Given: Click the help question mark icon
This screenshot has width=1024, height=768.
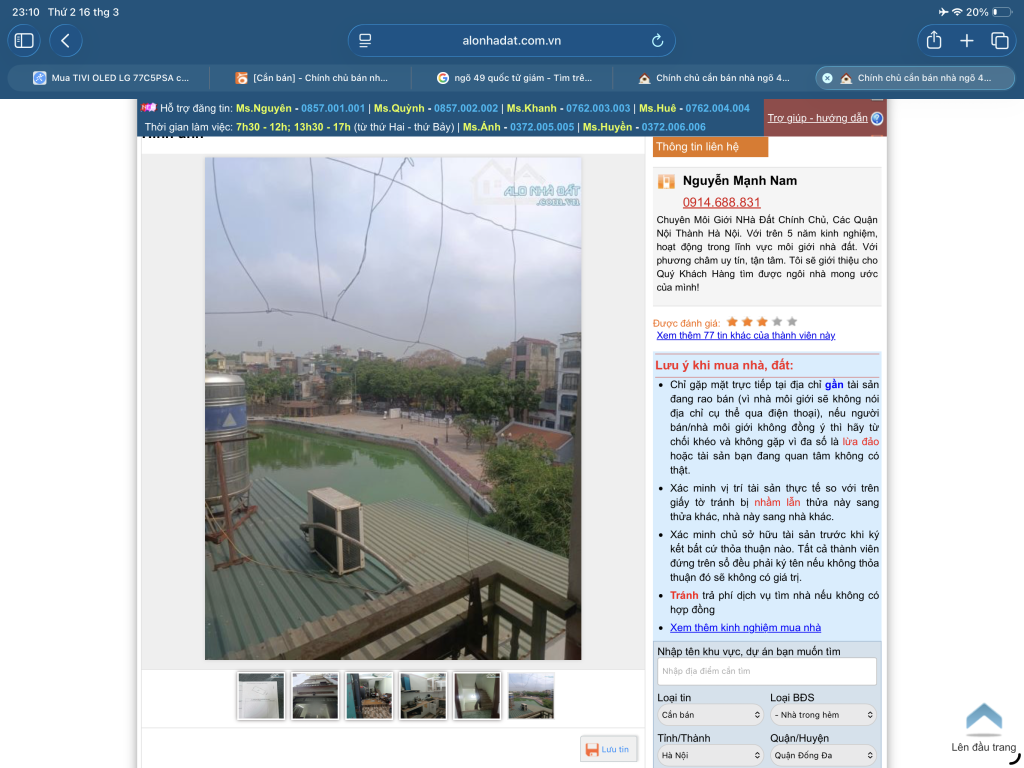Looking at the screenshot, I should [877, 118].
